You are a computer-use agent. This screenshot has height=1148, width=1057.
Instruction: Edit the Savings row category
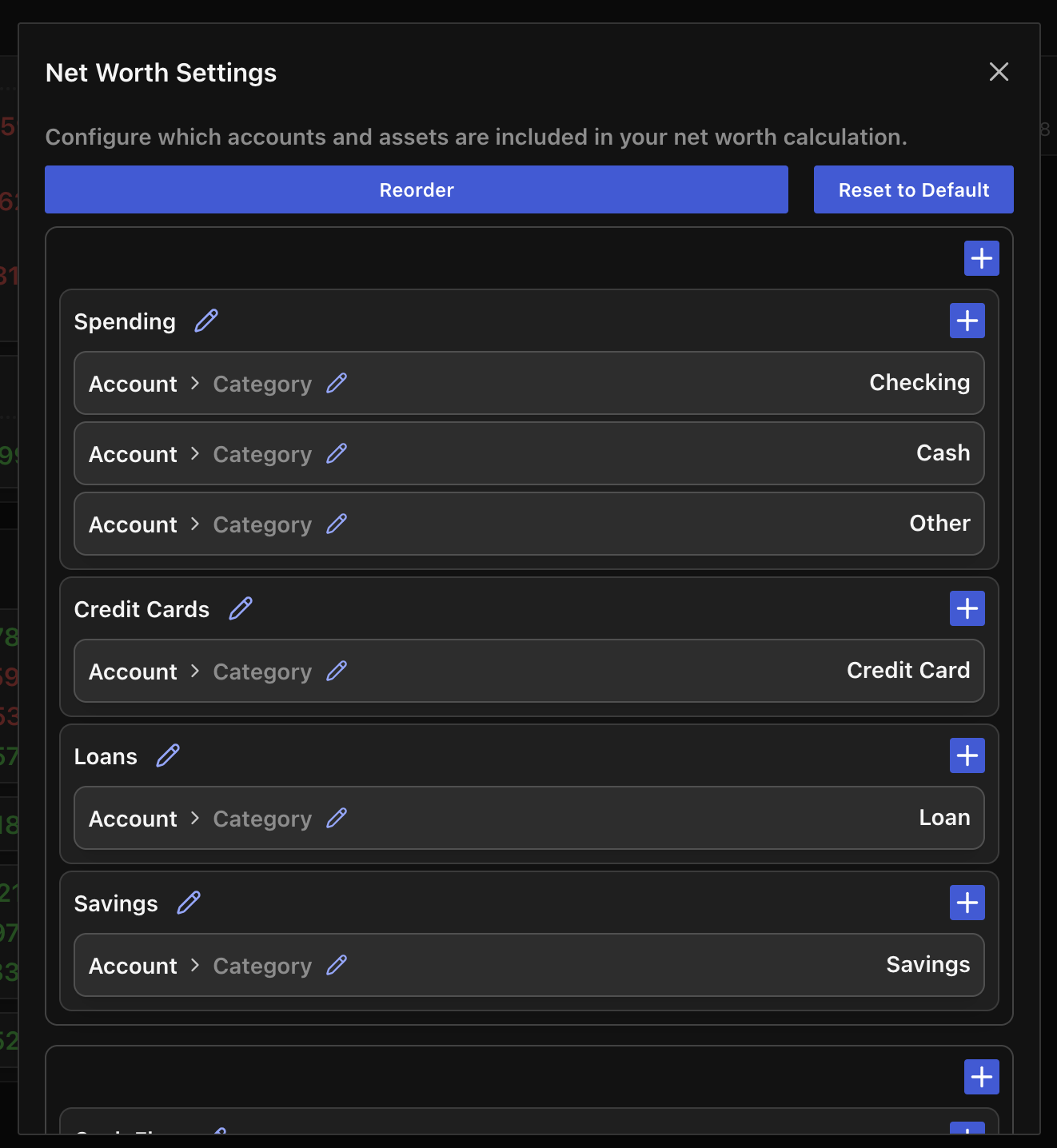pyautogui.click(x=337, y=965)
